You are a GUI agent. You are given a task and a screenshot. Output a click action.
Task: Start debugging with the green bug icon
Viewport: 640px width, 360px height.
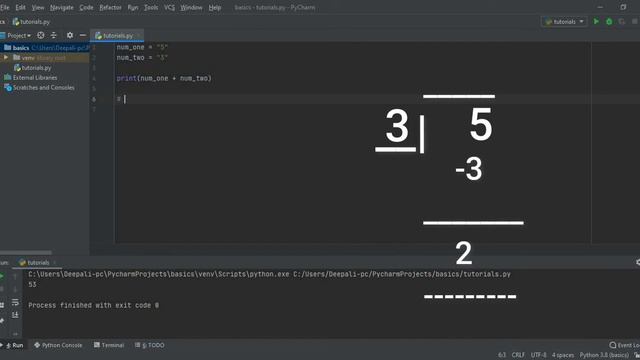(x=609, y=22)
